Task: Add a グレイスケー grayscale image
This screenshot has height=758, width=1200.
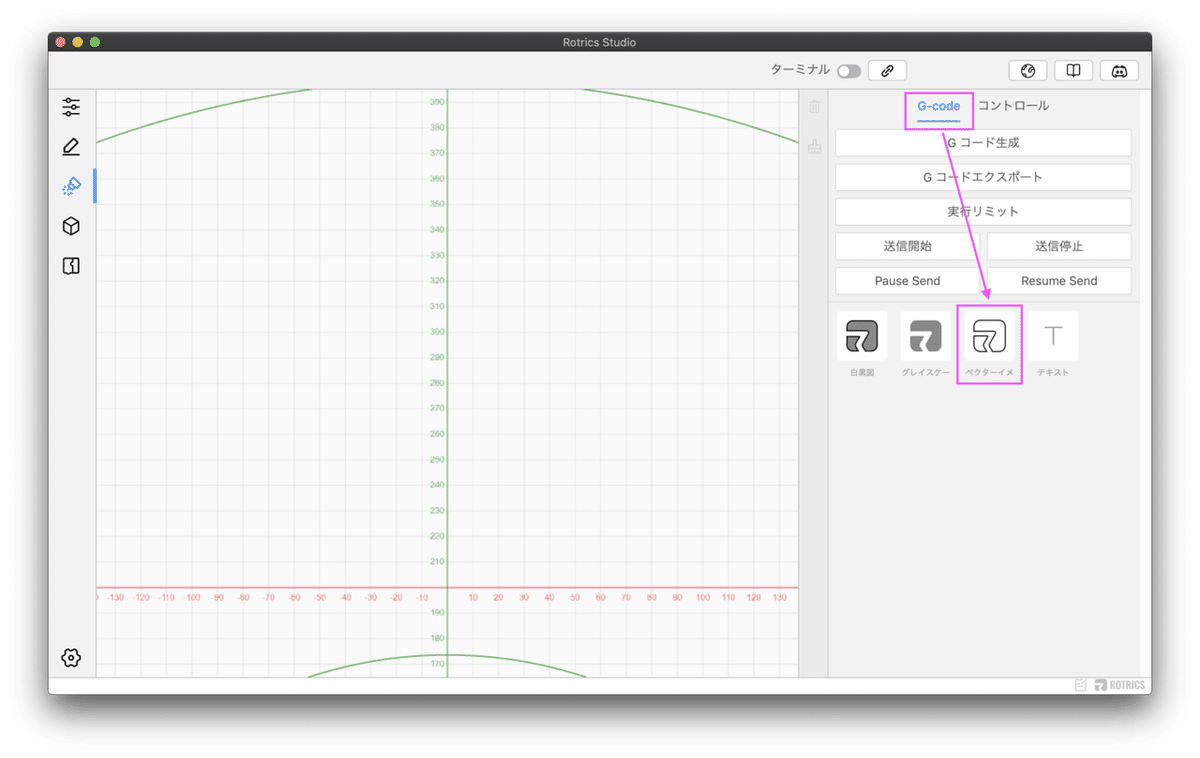Action: (925, 336)
